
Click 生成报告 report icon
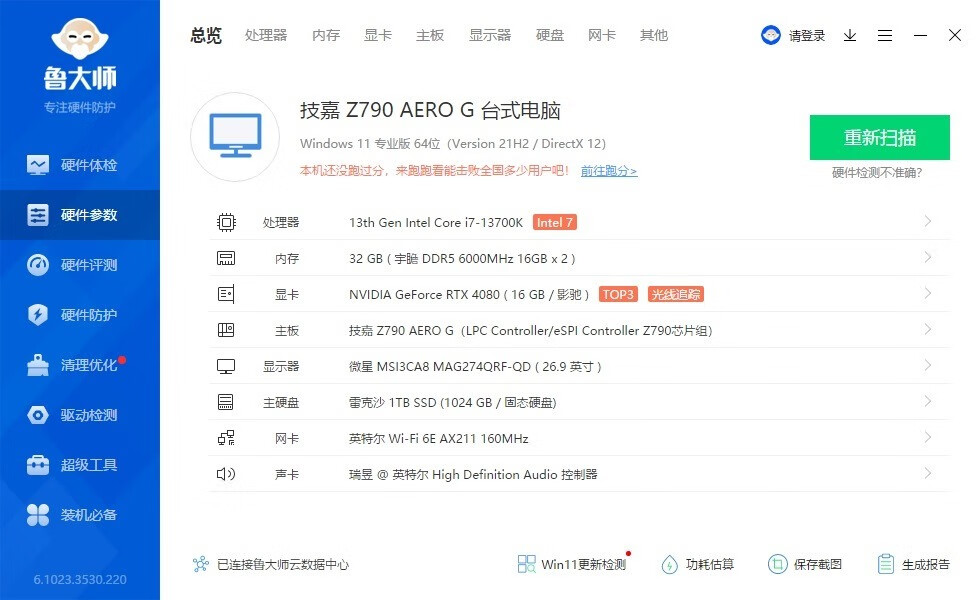coord(885,564)
